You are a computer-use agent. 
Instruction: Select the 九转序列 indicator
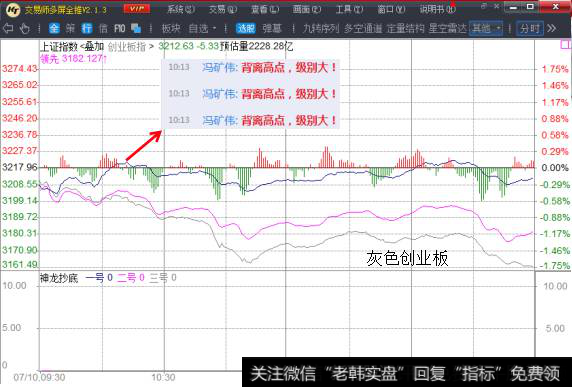click(x=321, y=28)
